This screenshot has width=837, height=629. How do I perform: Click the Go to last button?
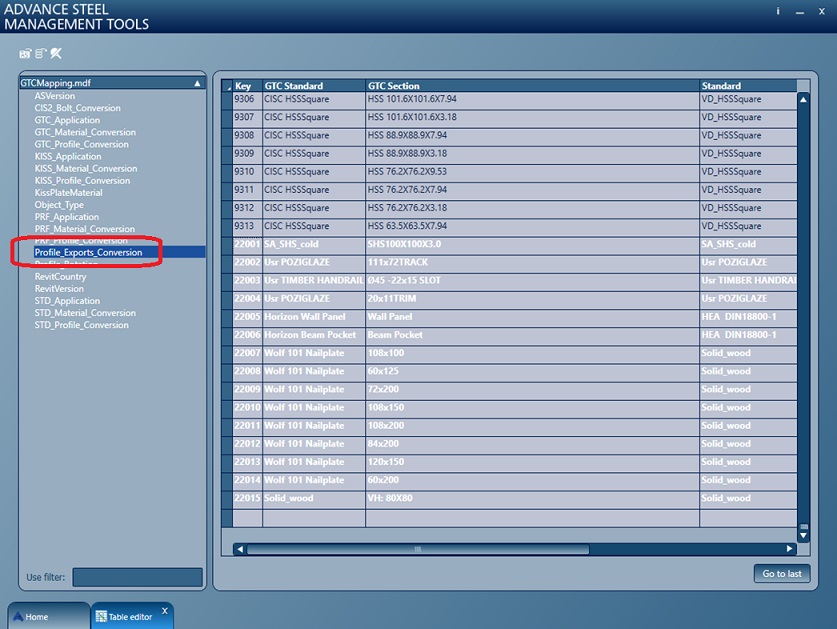782,573
